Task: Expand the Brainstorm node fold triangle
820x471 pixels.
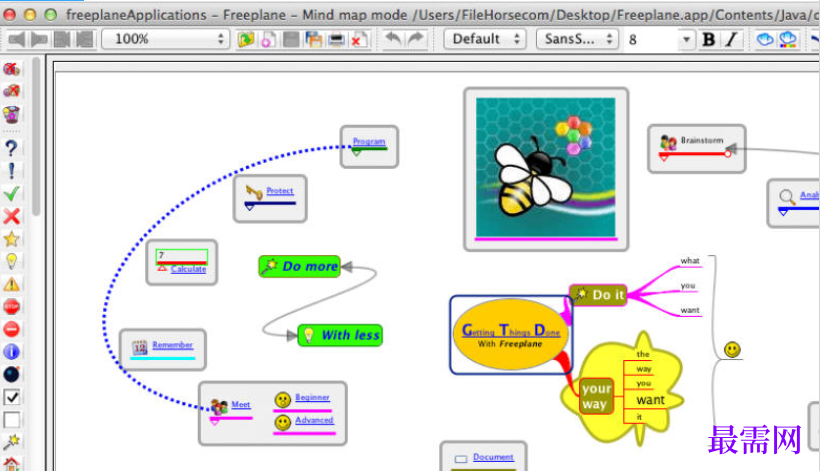Action: coord(663,157)
